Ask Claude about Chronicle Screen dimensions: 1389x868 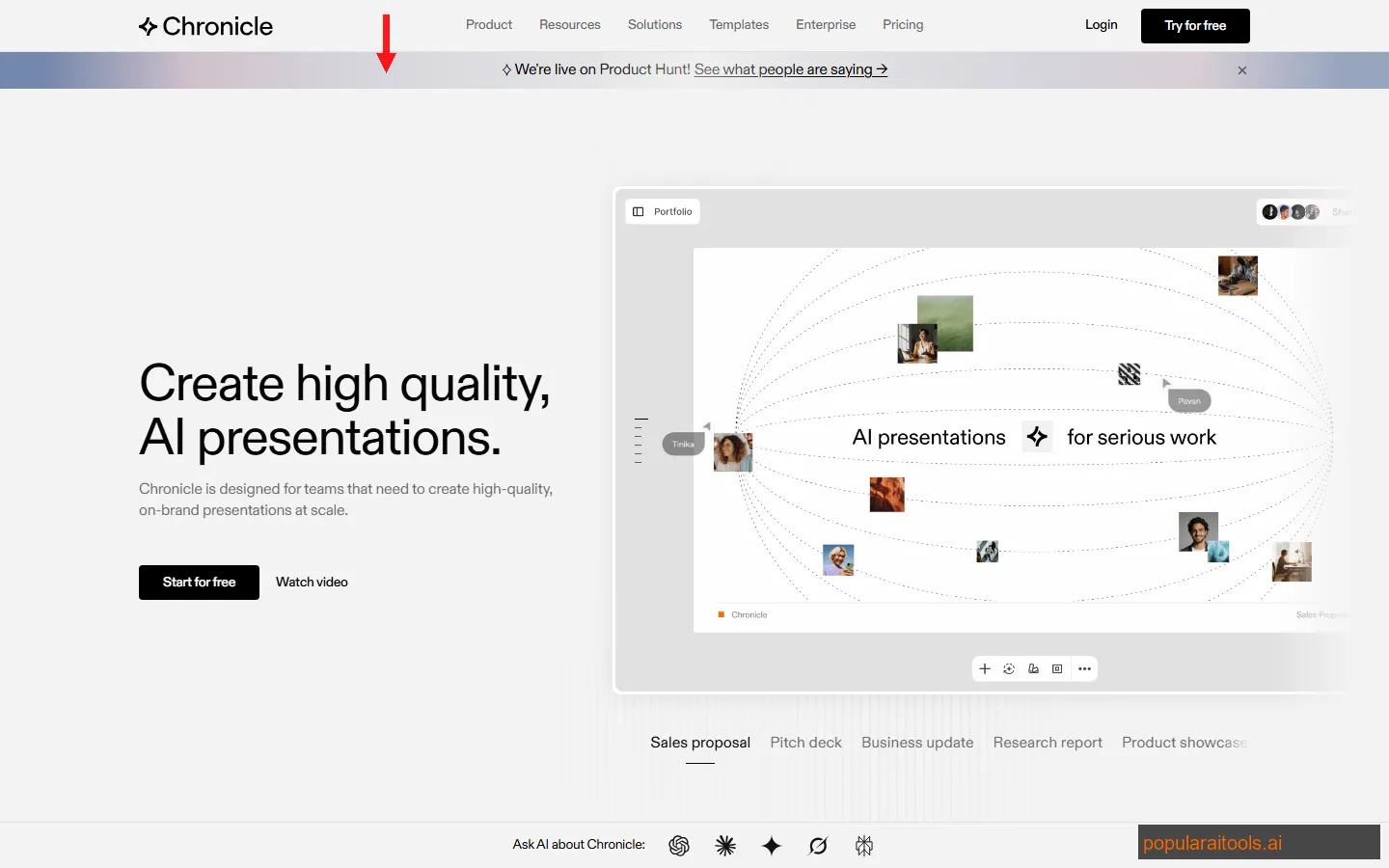[x=725, y=845]
